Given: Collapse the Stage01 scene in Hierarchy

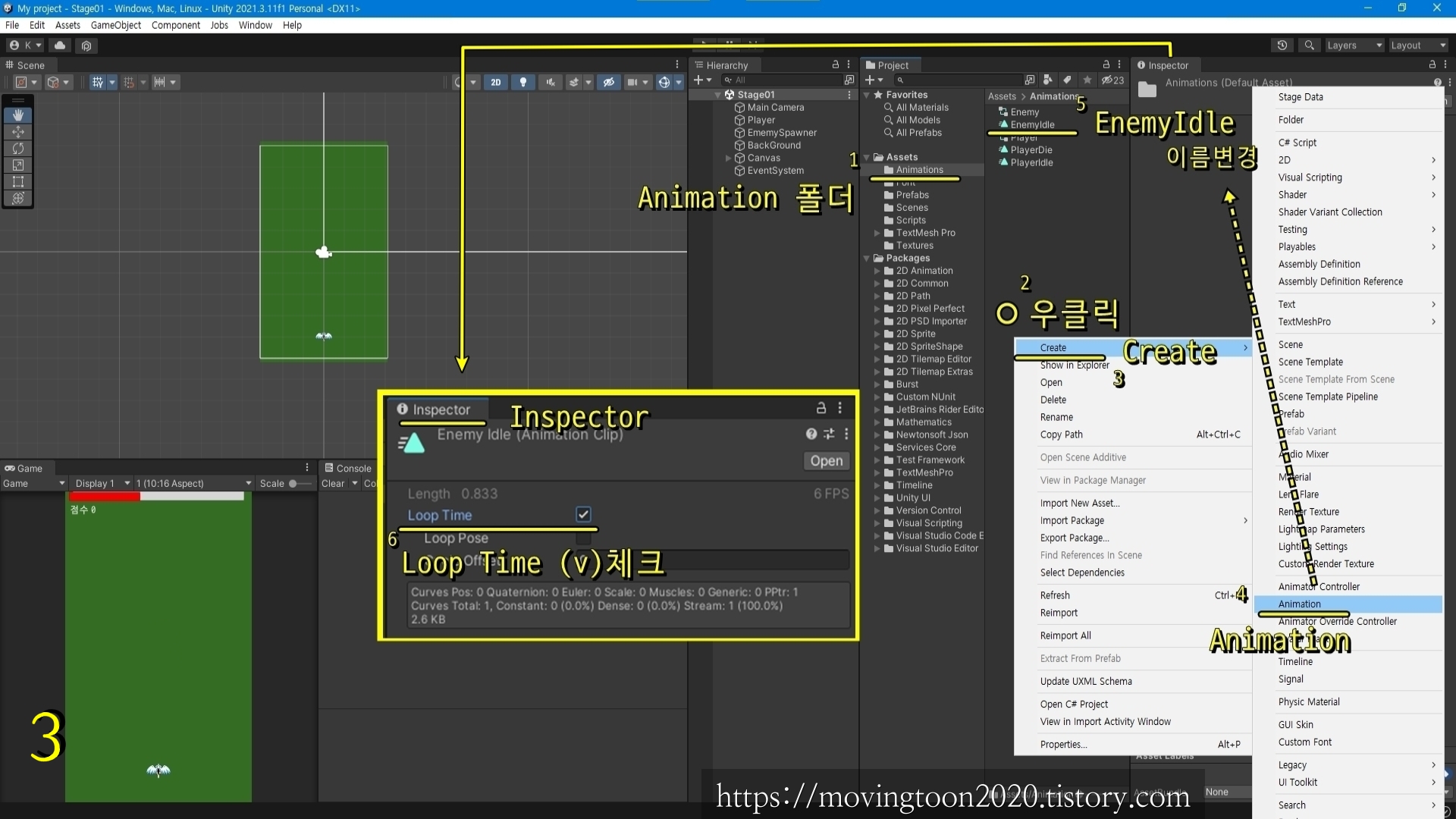Looking at the screenshot, I should tap(717, 95).
